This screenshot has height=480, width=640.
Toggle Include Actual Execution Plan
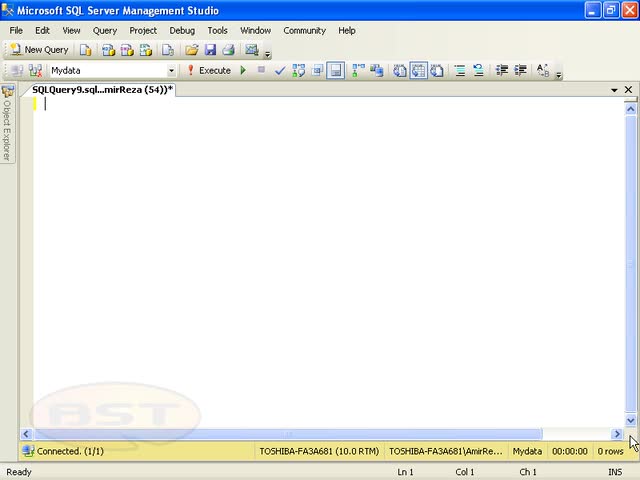(358, 71)
